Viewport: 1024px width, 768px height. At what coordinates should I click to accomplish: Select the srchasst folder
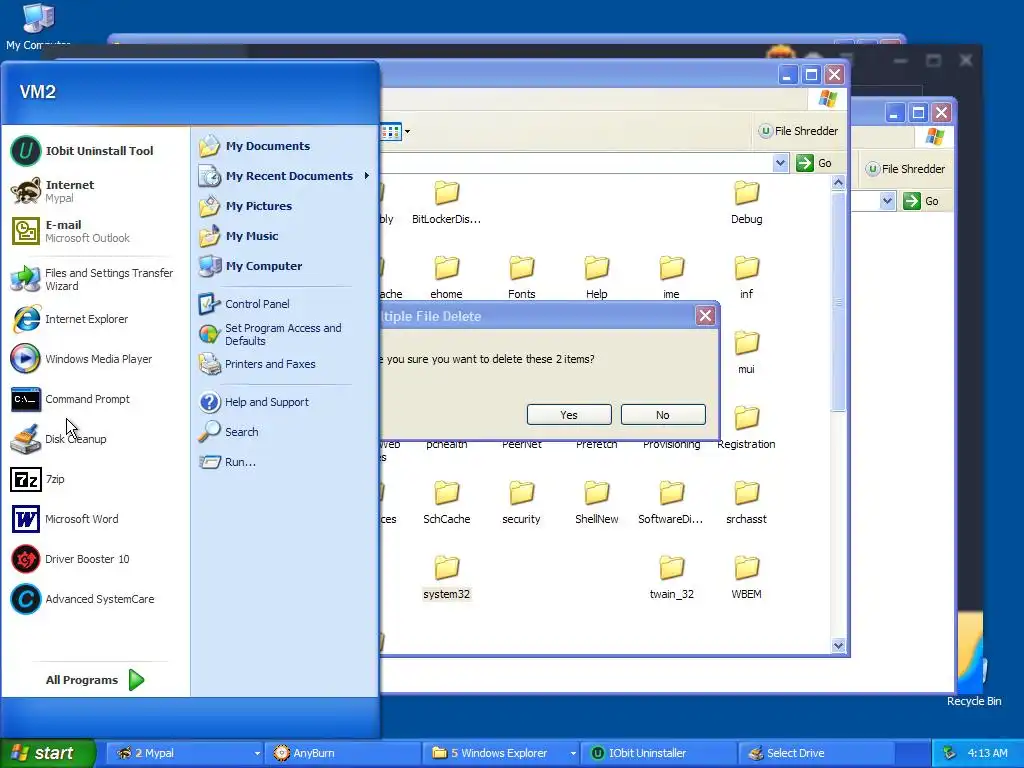click(x=746, y=503)
